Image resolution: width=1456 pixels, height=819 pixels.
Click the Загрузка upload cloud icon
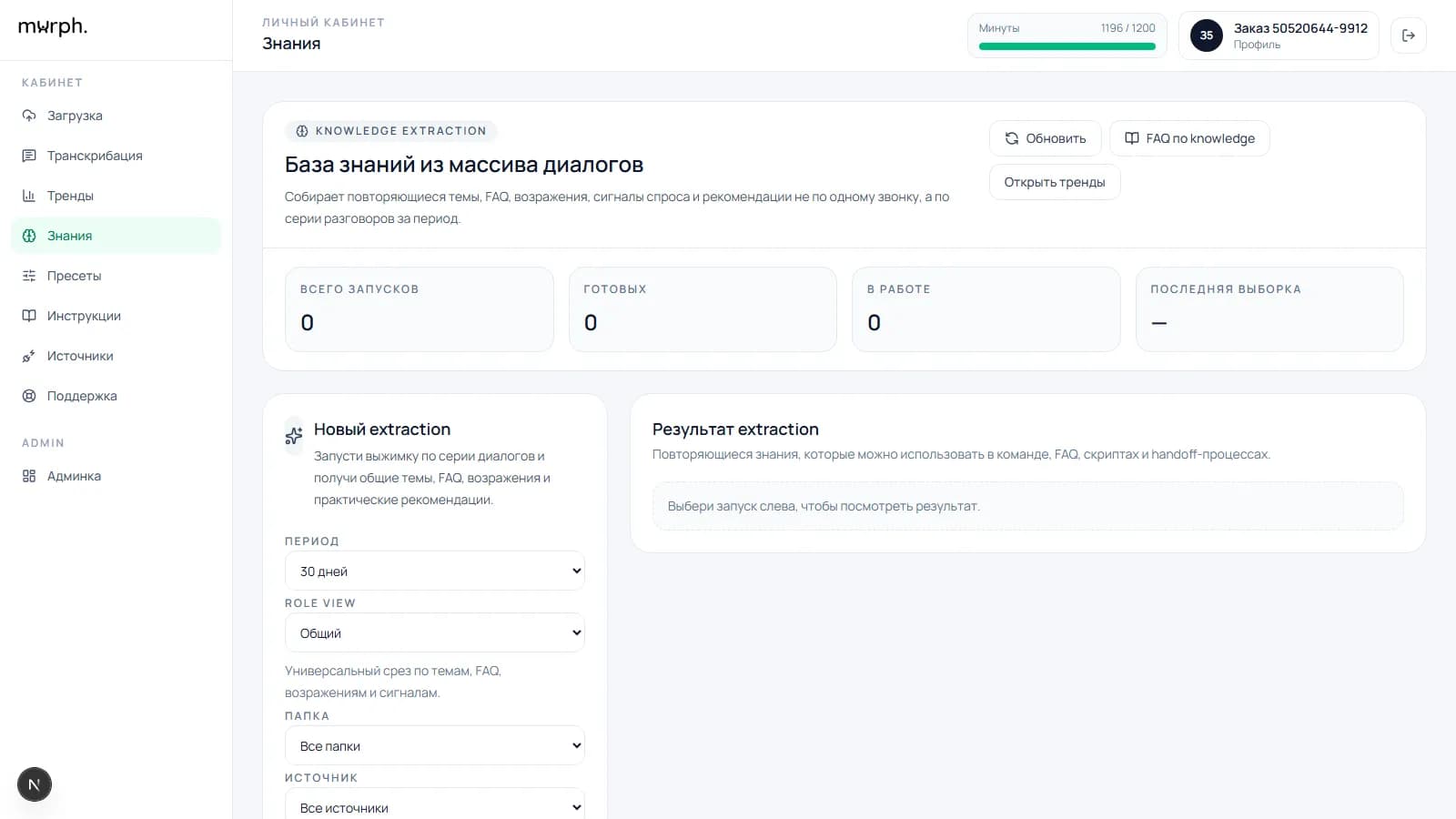coord(29,116)
